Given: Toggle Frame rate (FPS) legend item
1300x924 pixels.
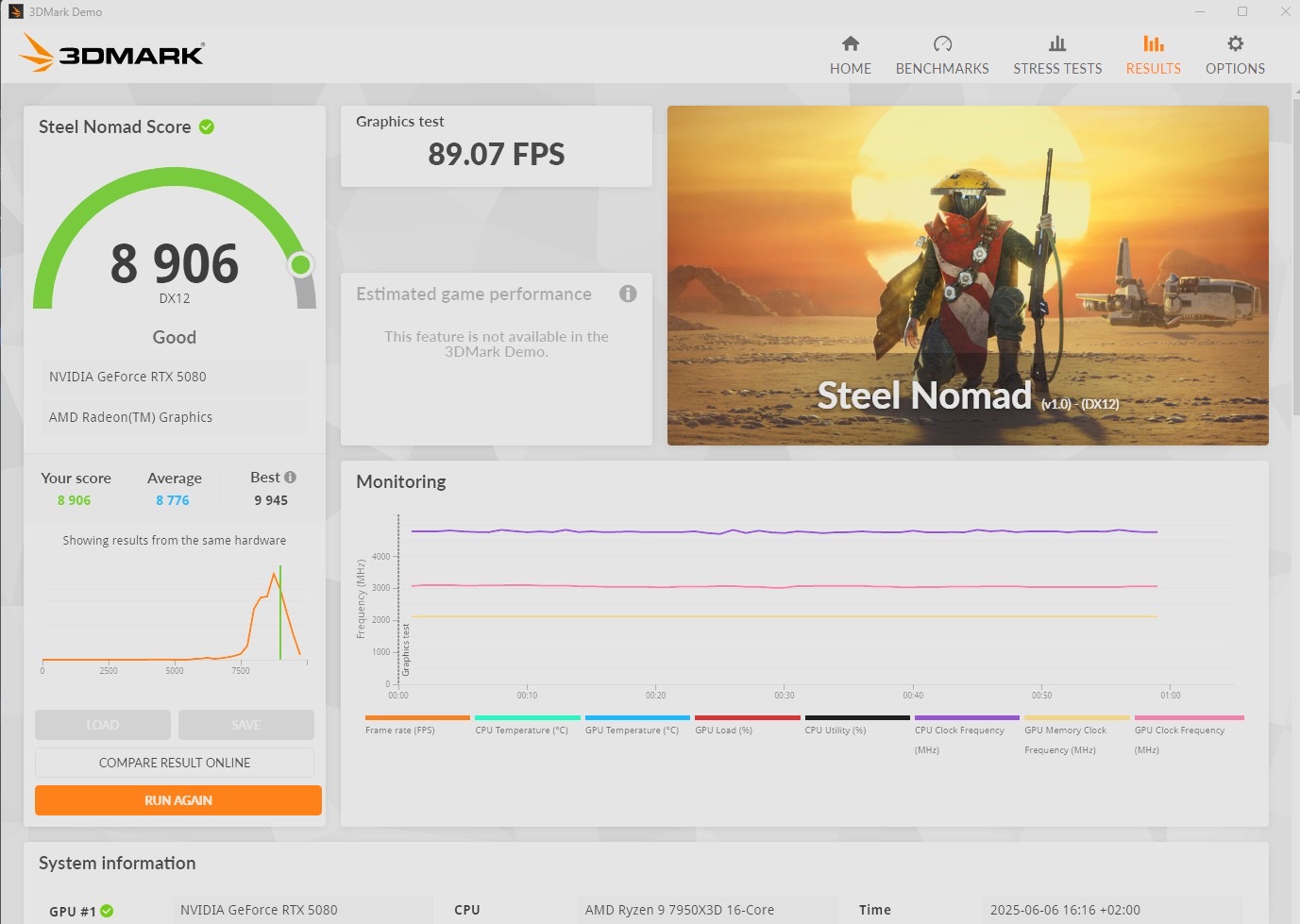Looking at the screenshot, I should (416, 725).
